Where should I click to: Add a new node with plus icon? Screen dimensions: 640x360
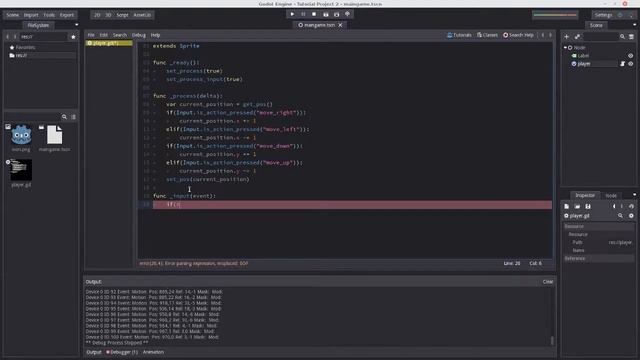[567, 37]
